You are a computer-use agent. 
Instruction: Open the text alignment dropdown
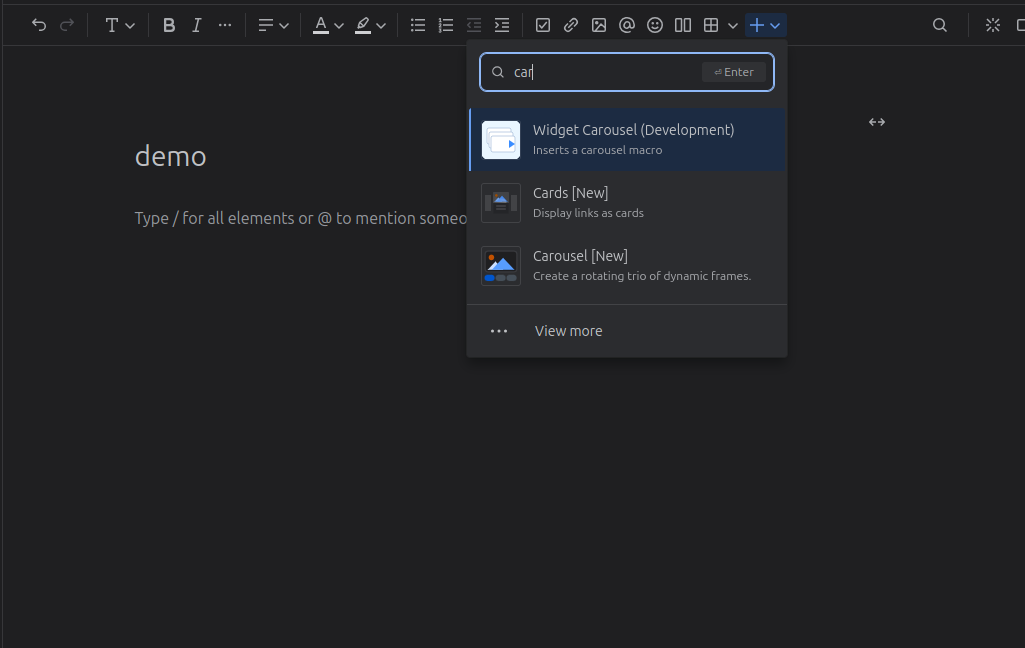pyautogui.click(x=273, y=26)
